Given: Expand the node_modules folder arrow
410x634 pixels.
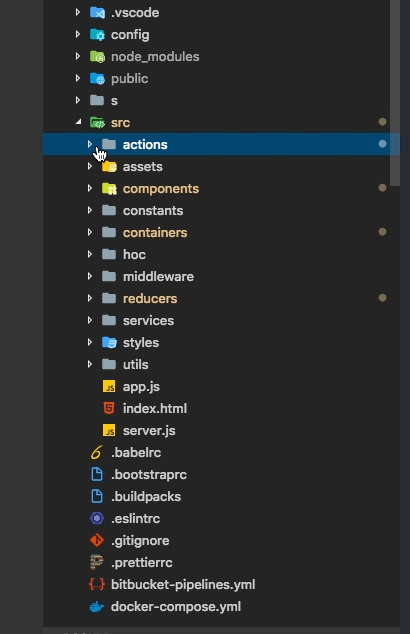Looking at the screenshot, I should [78, 56].
